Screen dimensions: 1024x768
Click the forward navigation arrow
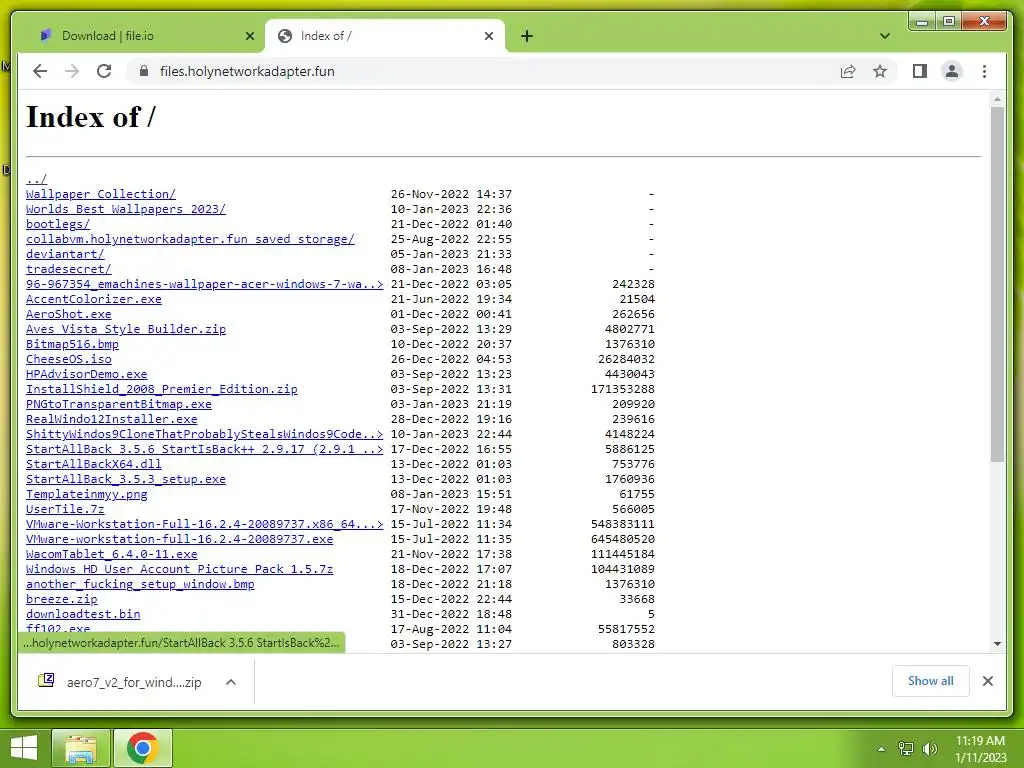pos(72,71)
